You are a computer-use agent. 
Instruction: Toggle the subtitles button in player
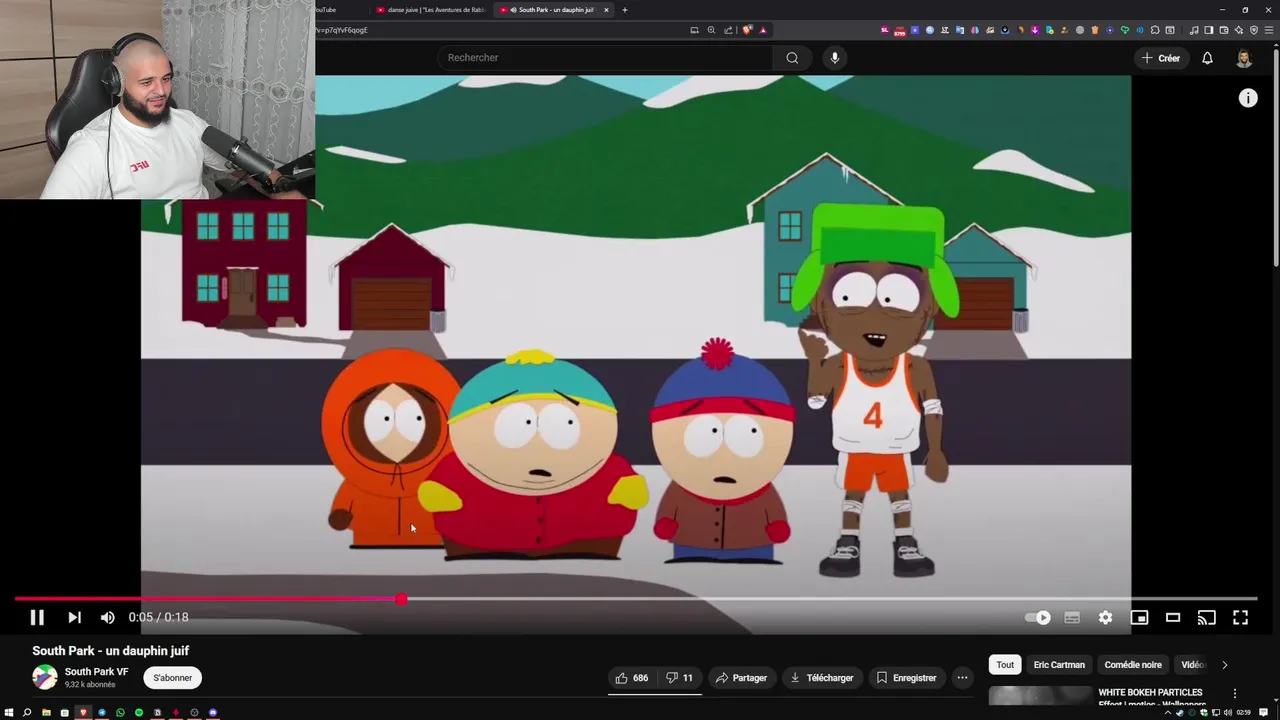coord(1072,617)
